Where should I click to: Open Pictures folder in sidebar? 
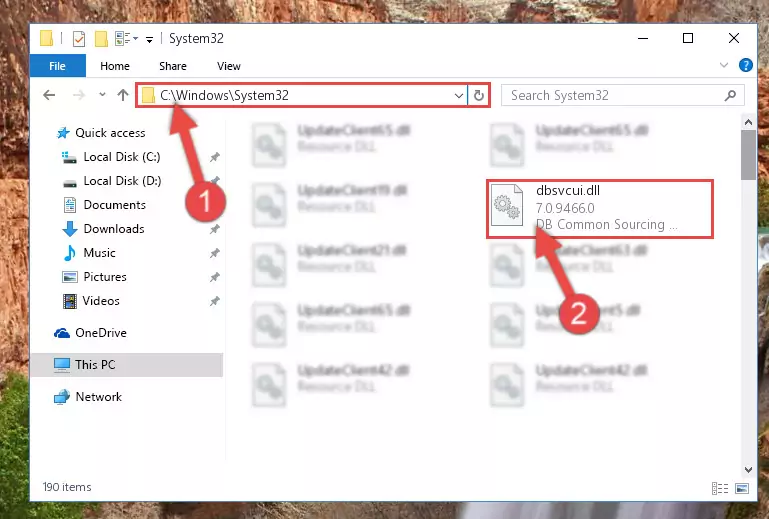(104, 277)
